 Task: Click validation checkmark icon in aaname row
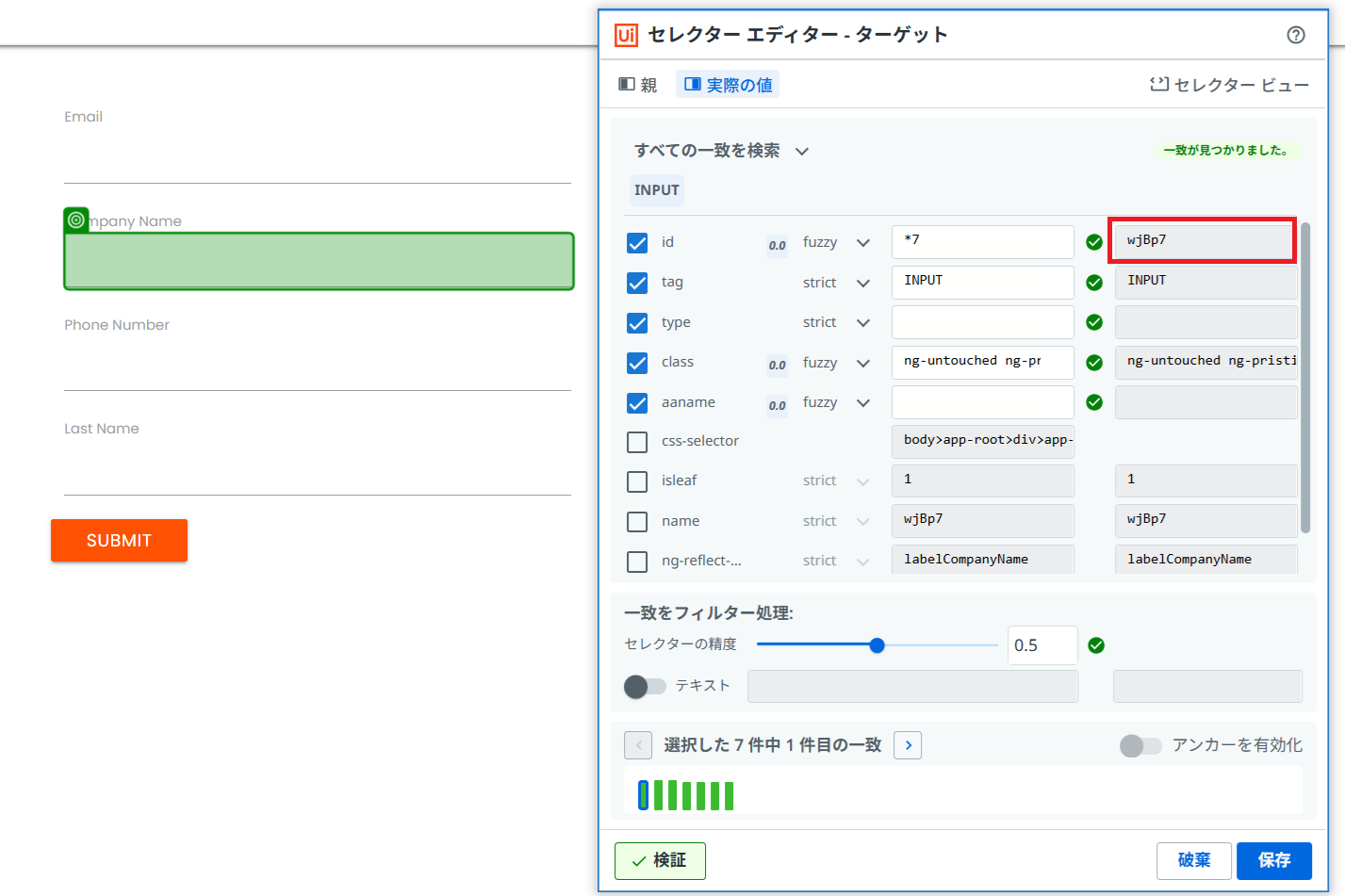(x=1094, y=402)
